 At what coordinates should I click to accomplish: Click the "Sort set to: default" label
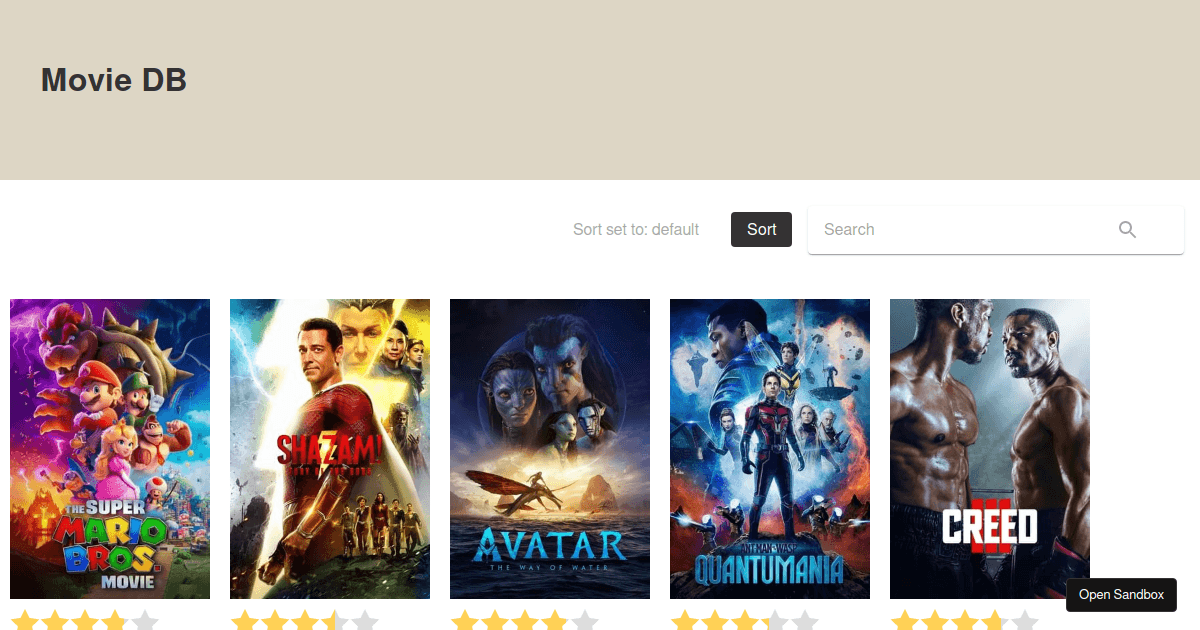(636, 230)
